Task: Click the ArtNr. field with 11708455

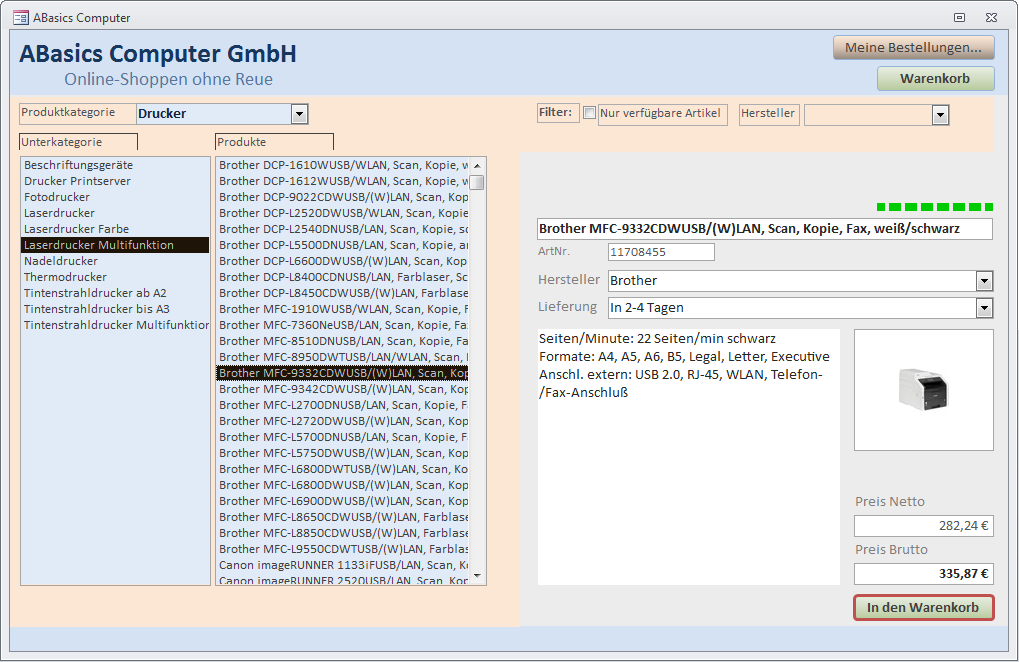Action: coord(661,252)
